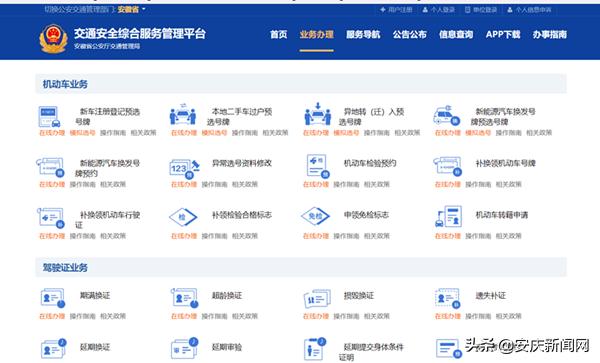Go to the 首页 tab
Image resolution: width=600 pixels, height=363 pixels.
279,34
